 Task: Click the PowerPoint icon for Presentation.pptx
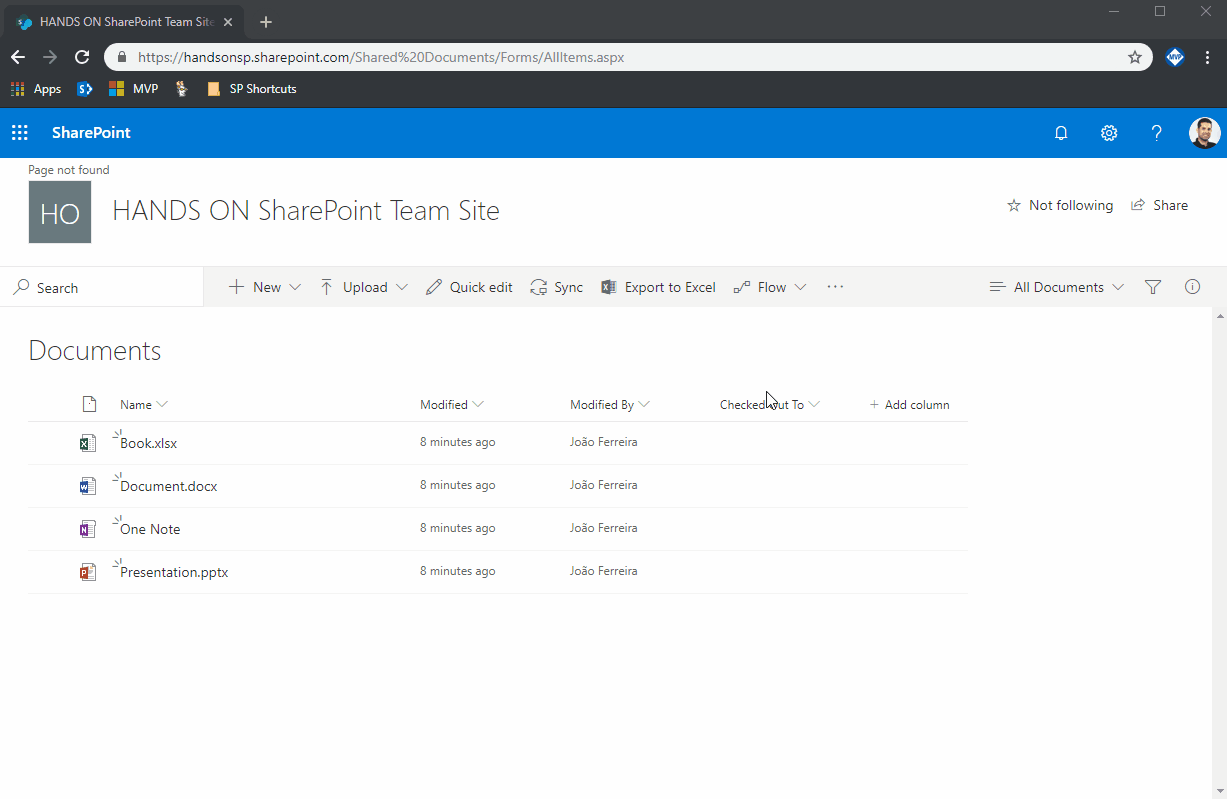click(88, 572)
